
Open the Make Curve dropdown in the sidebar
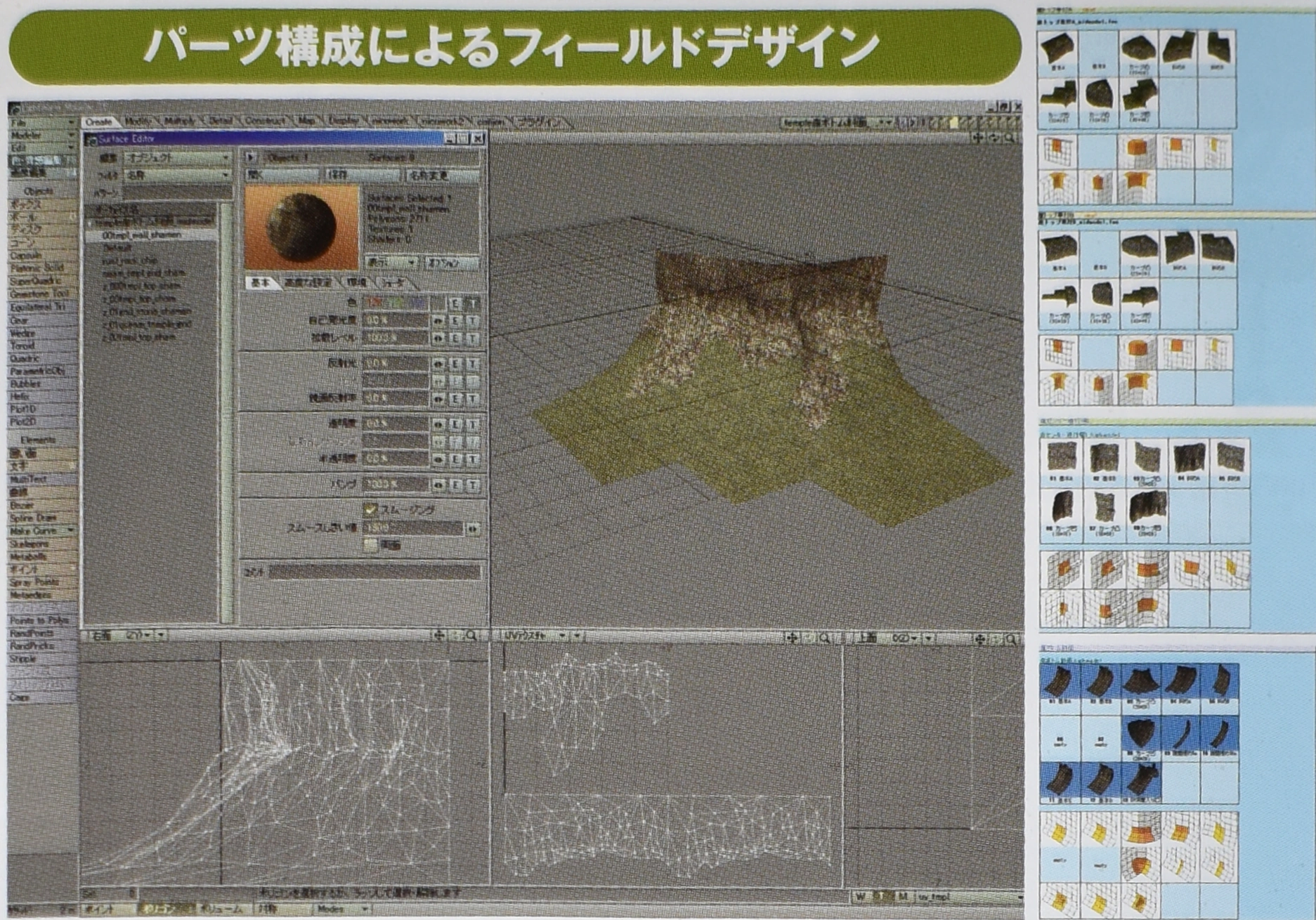click(42, 530)
